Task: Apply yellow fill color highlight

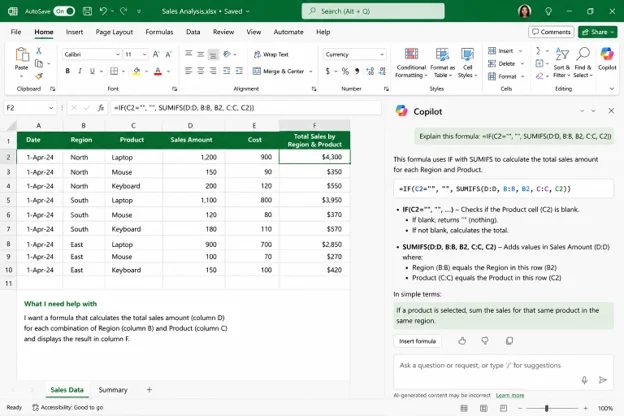Action: point(136,71)
